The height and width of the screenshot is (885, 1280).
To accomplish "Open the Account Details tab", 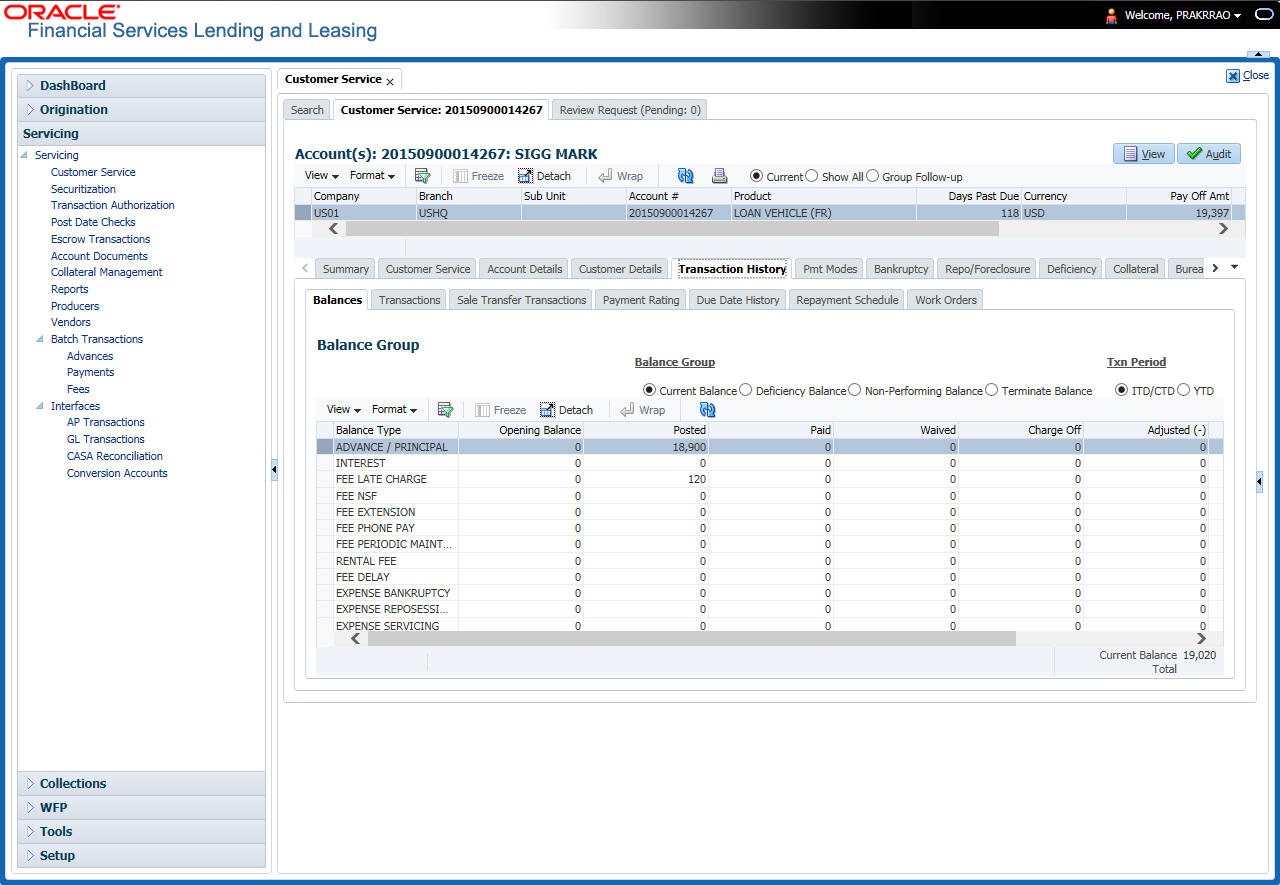I will [524, 269].
